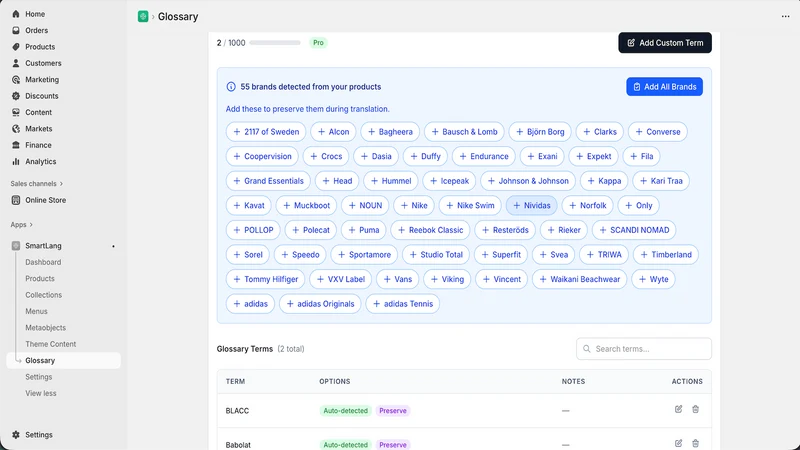Open the Home icon in sidebar
Screen dimensions: 800x450
16,14
